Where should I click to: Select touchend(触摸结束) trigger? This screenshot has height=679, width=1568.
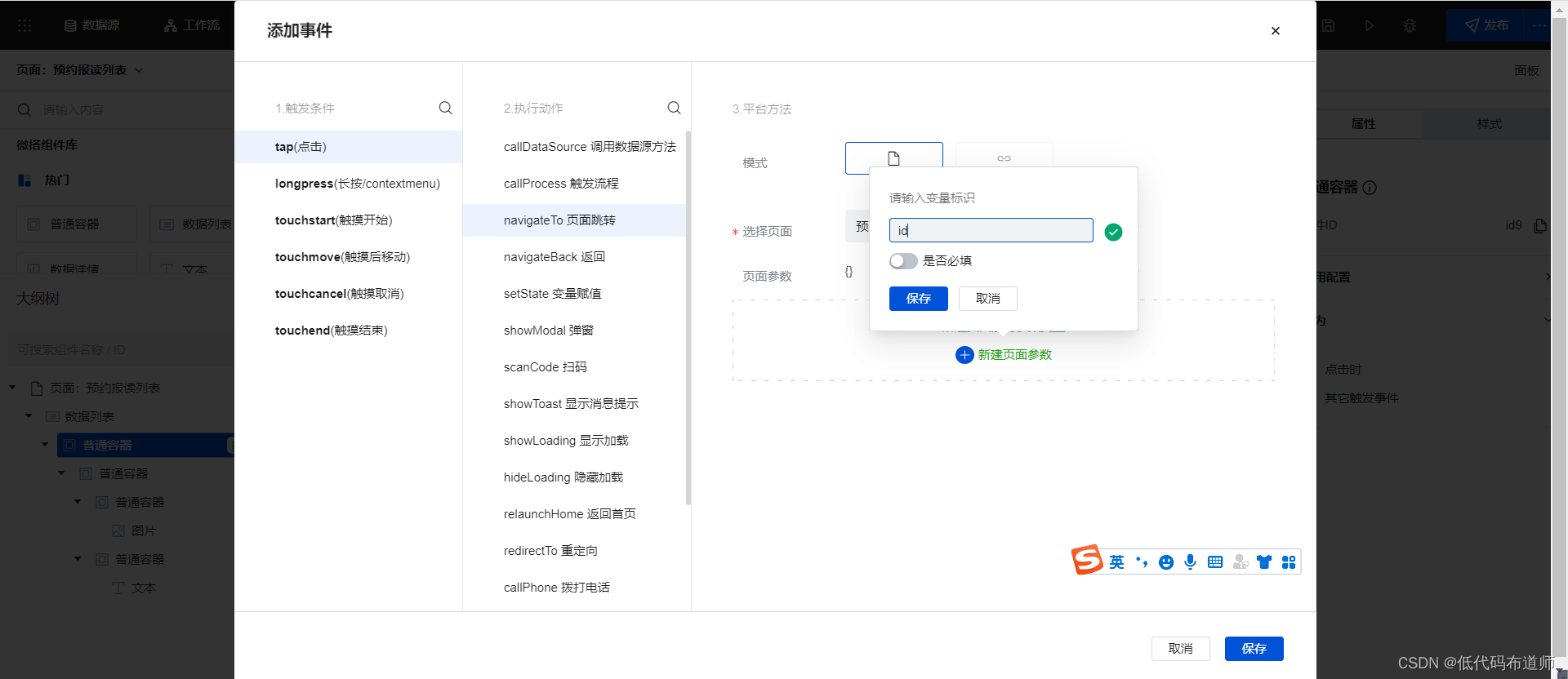349,331
